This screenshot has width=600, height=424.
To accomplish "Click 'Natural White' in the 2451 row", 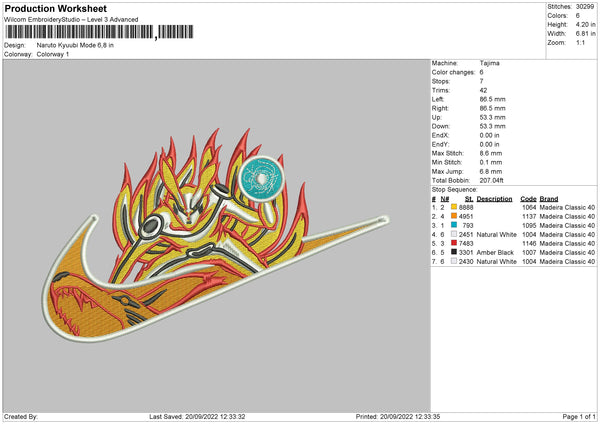I will click(497, 235).
